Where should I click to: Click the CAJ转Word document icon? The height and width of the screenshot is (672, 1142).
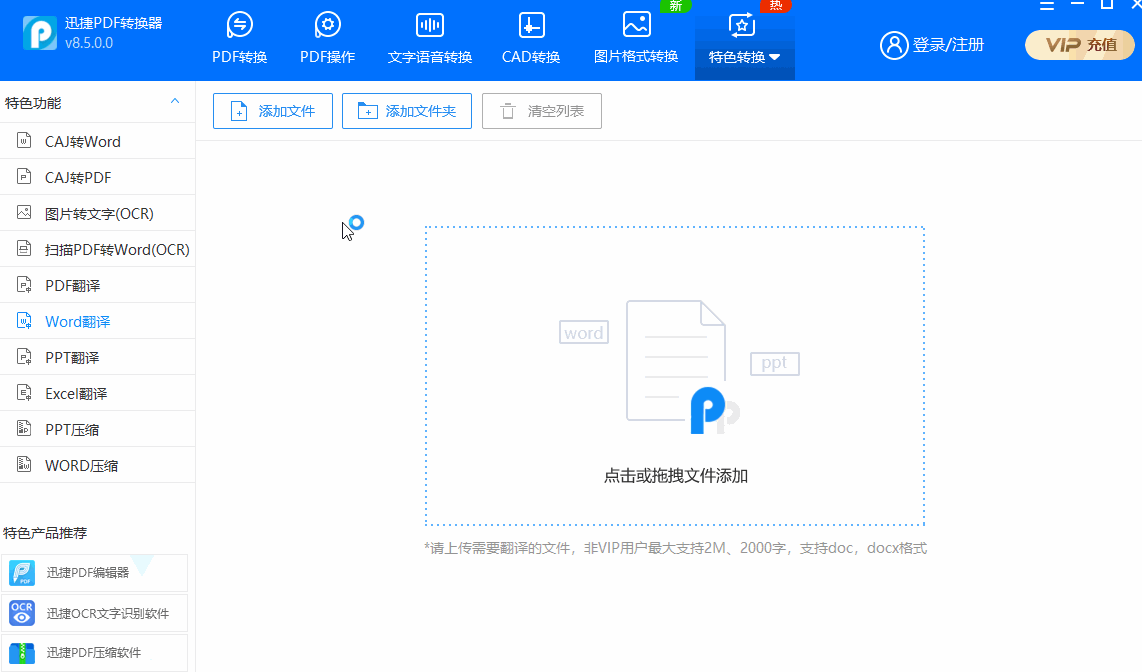coord(24,141)
